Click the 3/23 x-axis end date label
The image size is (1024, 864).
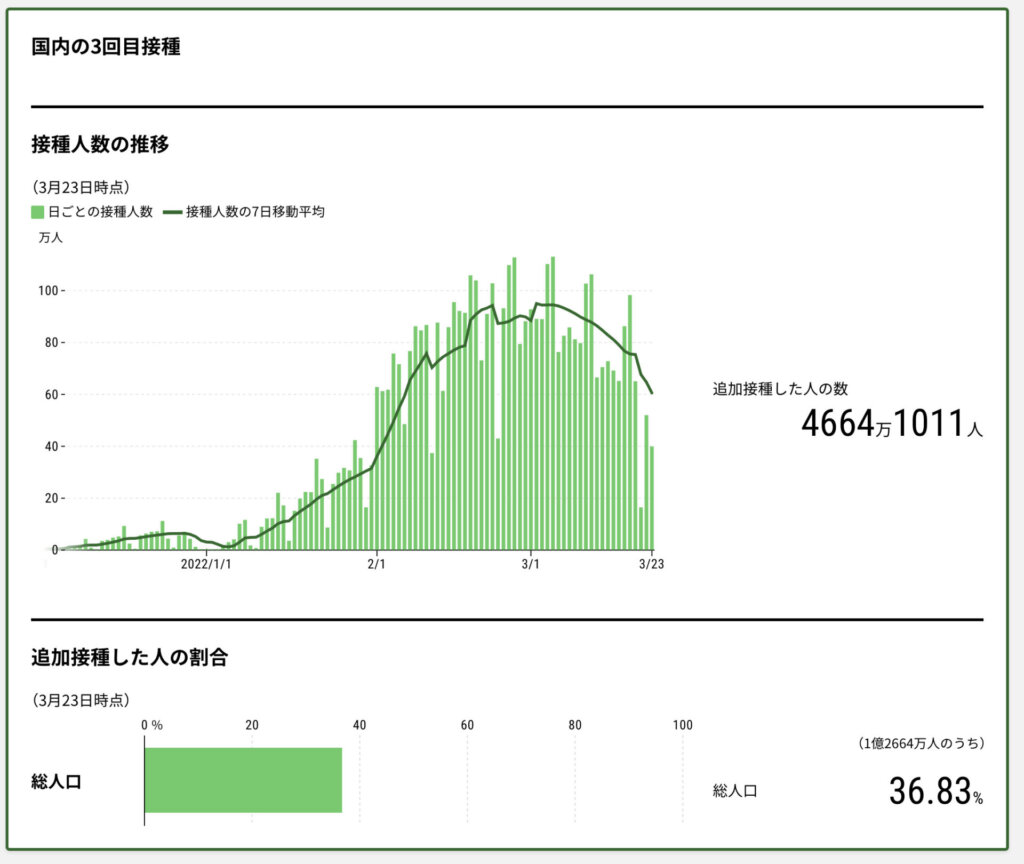coord(652,565)
